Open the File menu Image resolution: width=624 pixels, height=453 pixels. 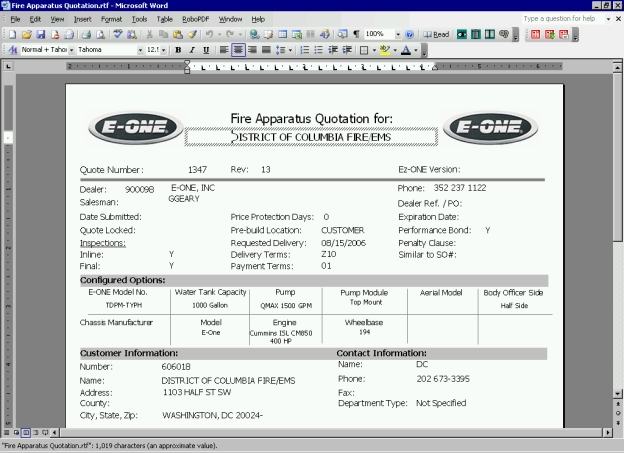pyautogui.click(x=15, y=19)
